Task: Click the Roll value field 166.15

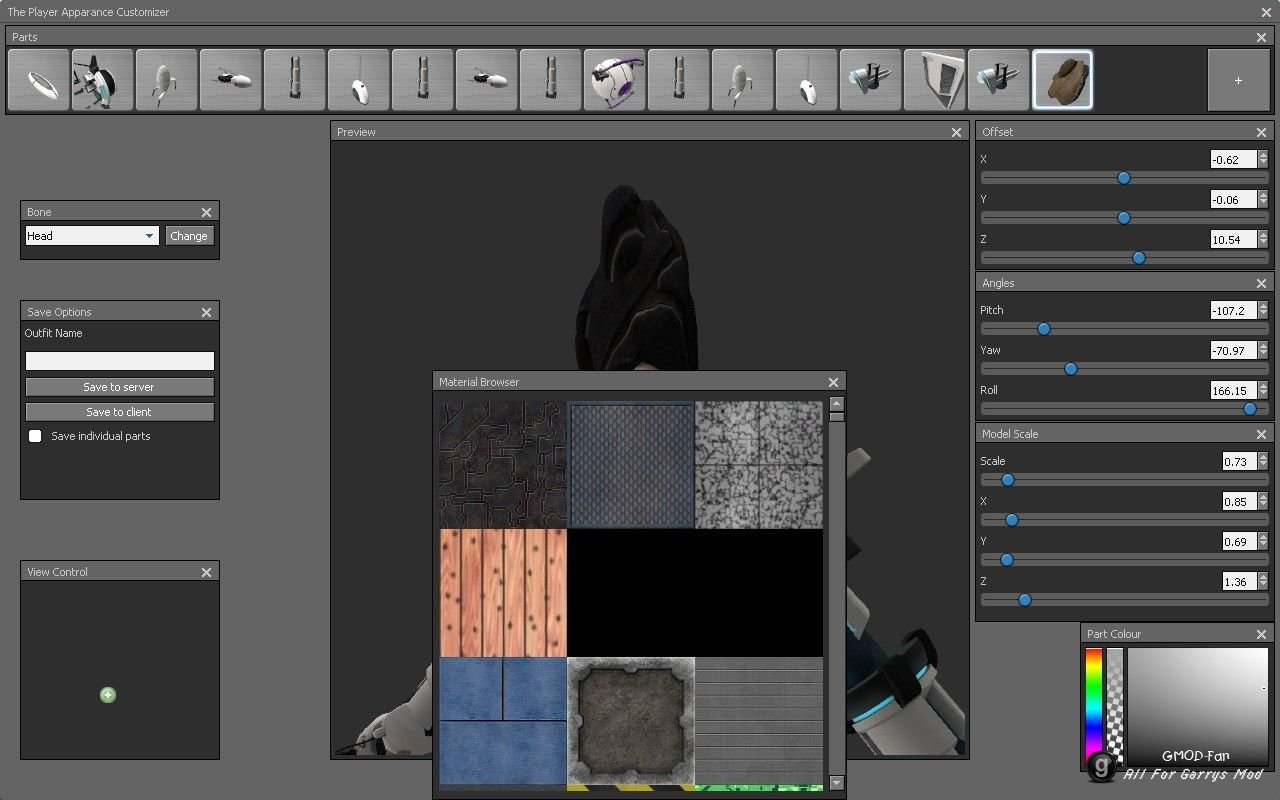Action: click(x=1233, y=390)
